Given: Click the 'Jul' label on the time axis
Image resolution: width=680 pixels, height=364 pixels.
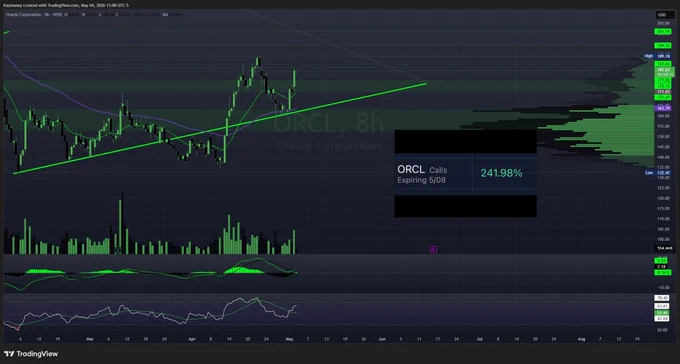Looking at the screenshot, I should click(480, 339).
